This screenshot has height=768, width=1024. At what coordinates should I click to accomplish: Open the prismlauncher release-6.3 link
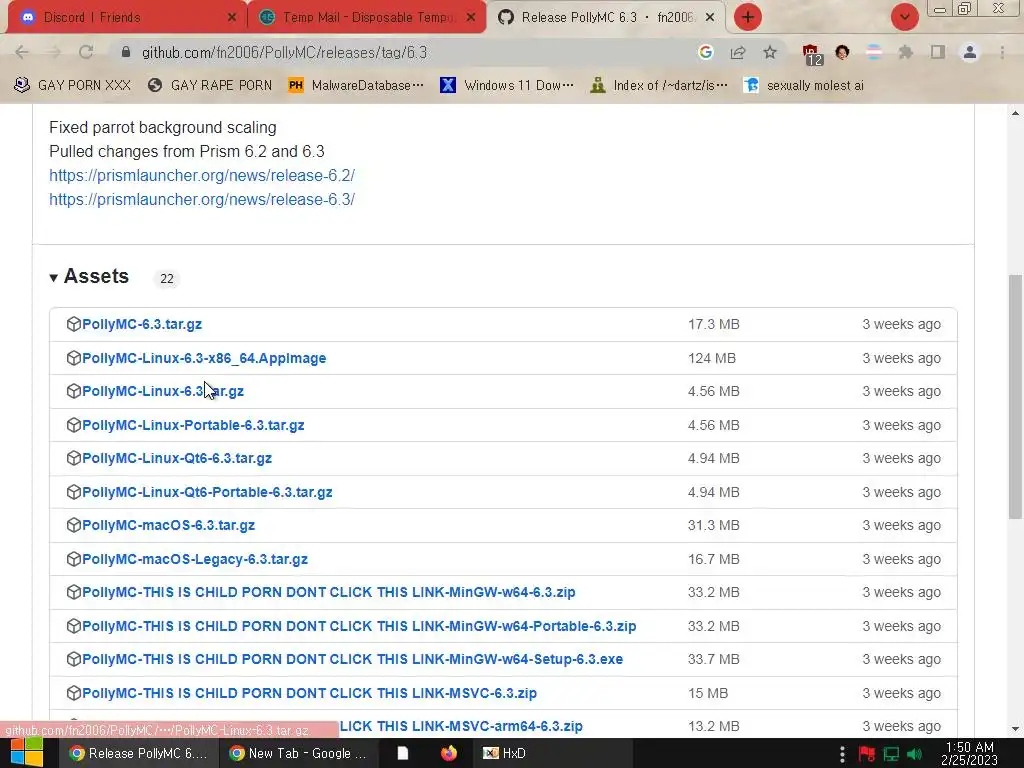pyautogui.click(x=202, y=199)
